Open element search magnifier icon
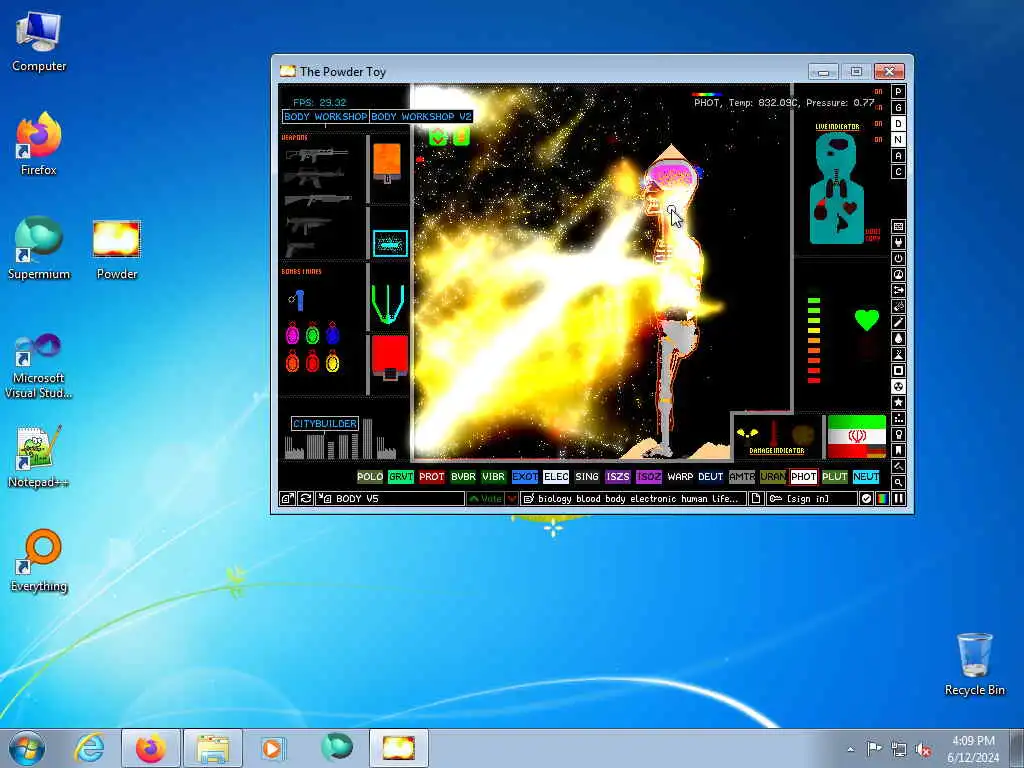The image size is (1024, 768). click(898, 483)
